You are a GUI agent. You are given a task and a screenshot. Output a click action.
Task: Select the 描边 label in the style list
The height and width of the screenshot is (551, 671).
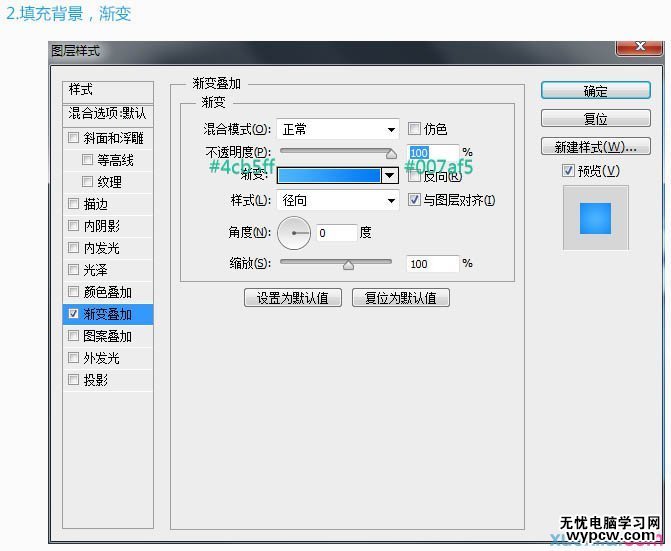point(95,204)
